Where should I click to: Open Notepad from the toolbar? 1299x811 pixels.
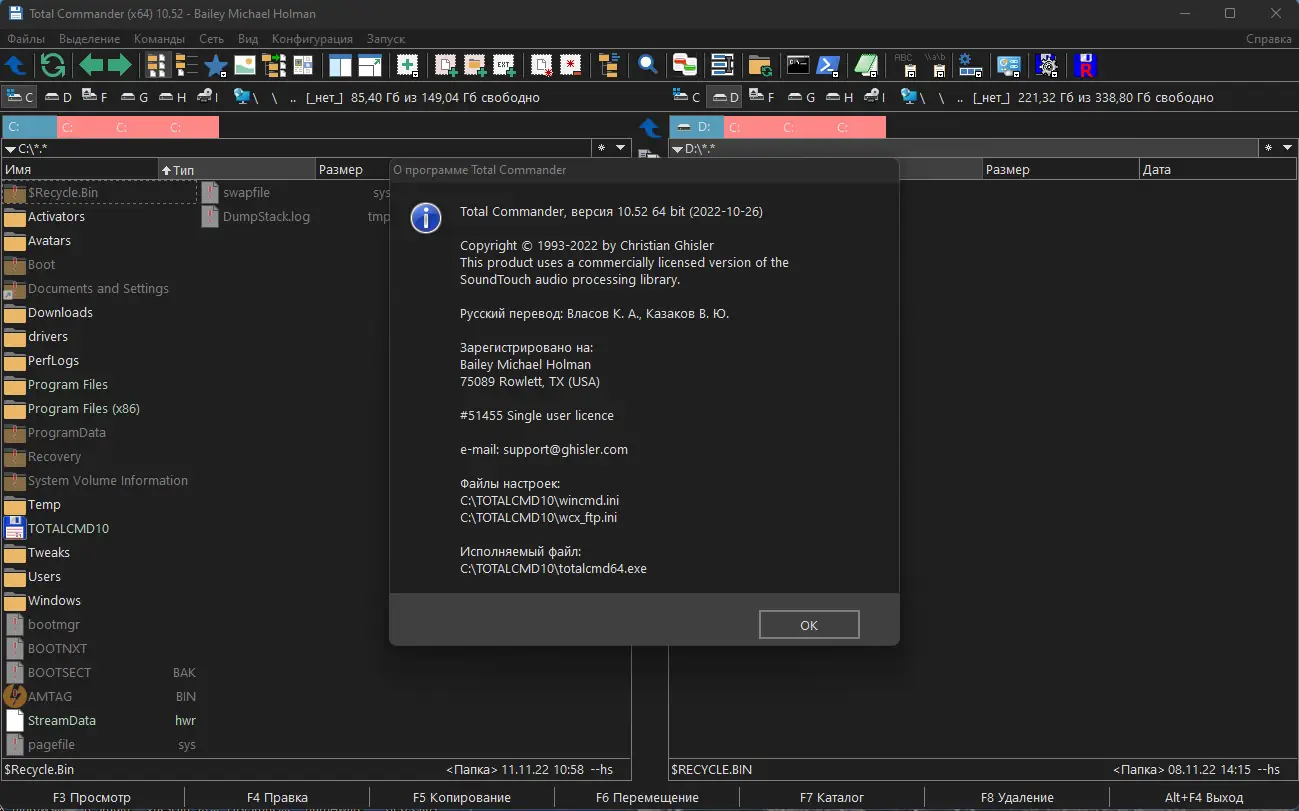tap(866, 64)
